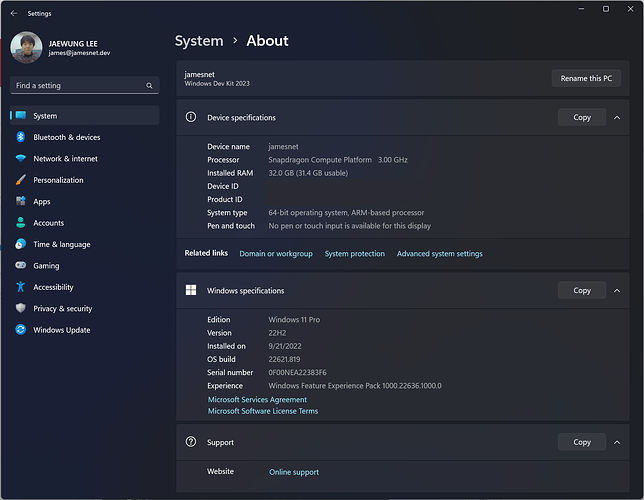Select the No pen or touch input text

[350, 226]
